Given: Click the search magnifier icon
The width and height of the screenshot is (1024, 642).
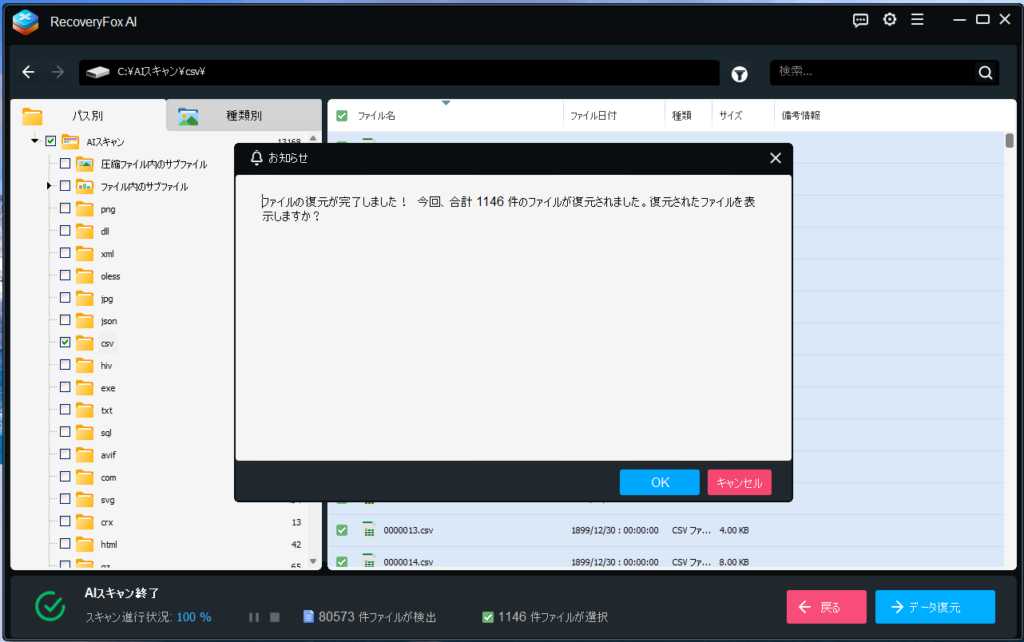Looking at the screenshot, I should tap(985, 72).
